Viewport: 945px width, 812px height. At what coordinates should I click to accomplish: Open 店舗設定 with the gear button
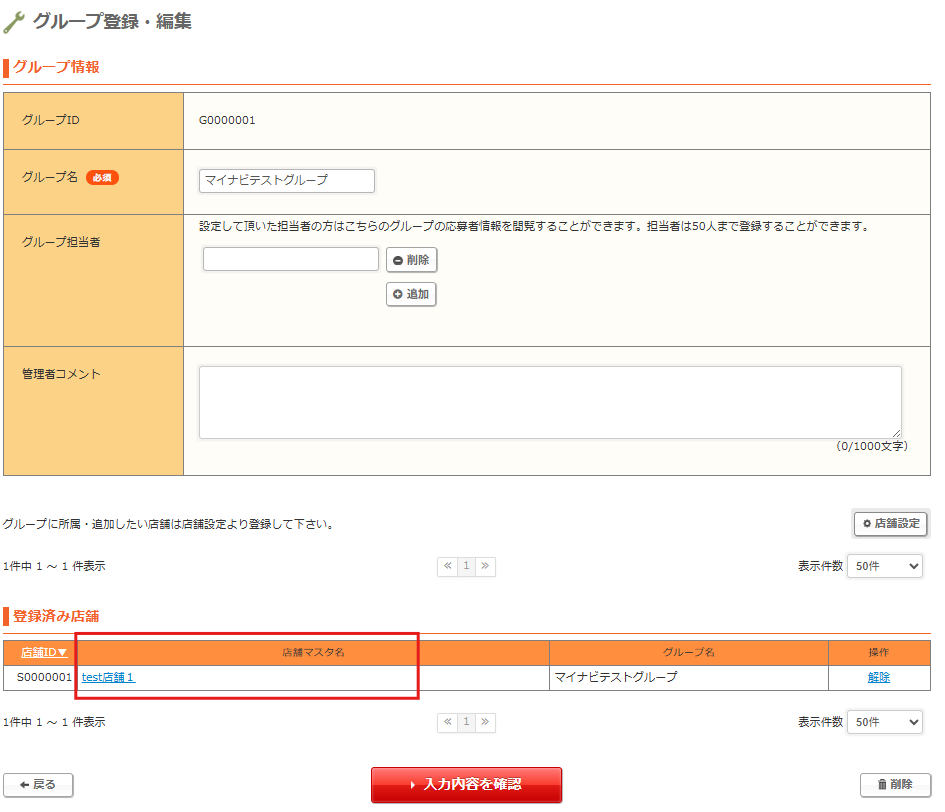pos(891,523)
